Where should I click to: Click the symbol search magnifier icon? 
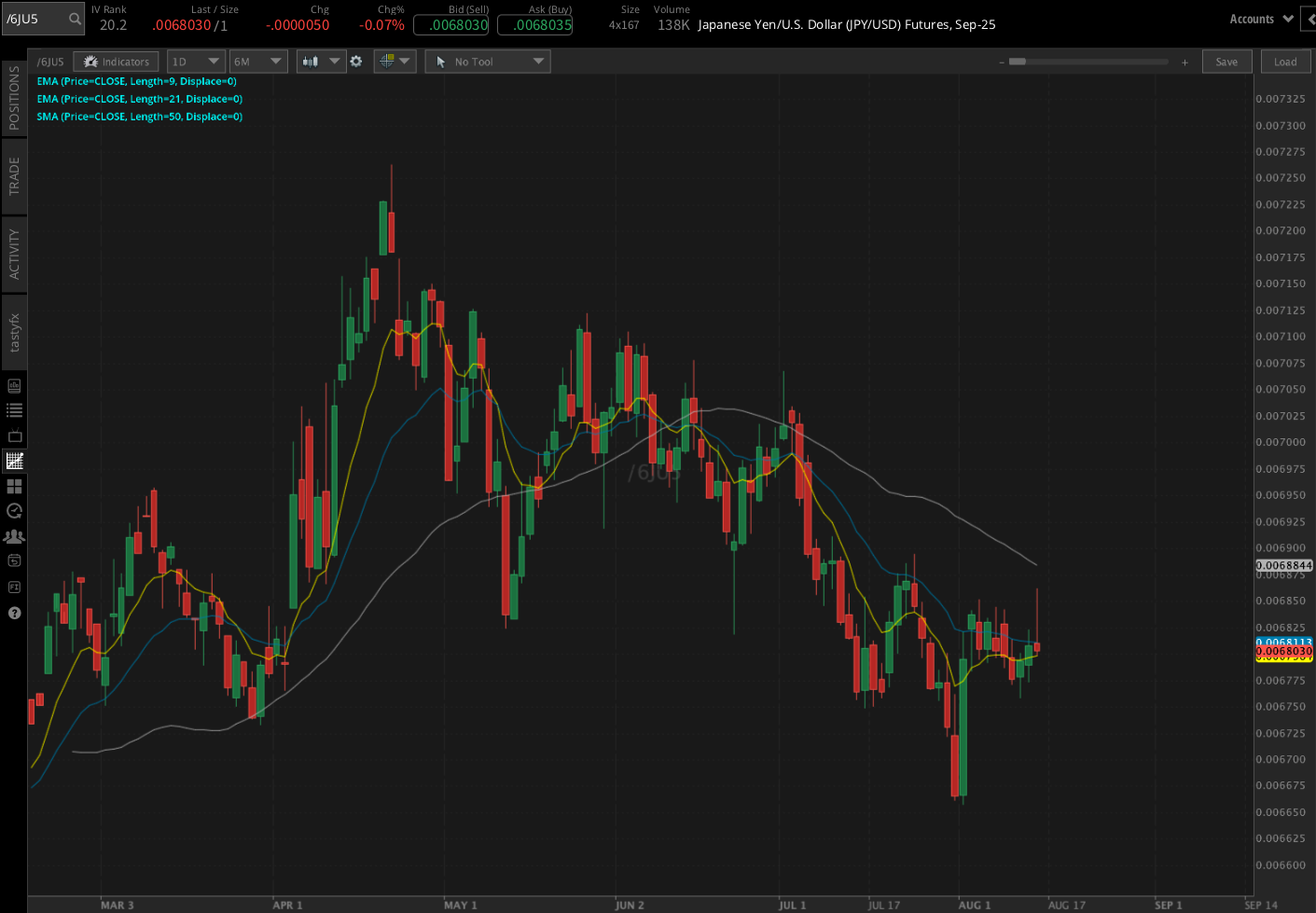pyautogui.click(x=75, y=19)
